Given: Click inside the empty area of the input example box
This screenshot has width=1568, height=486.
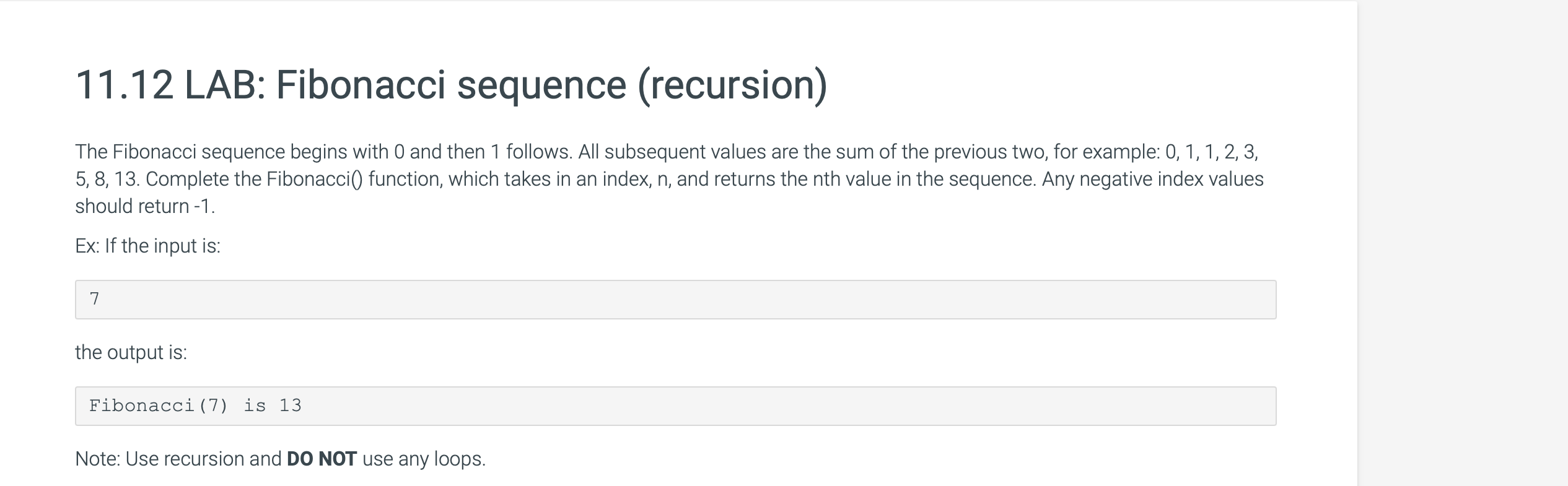Looking at the screenshot, I should [x=681, y=300].
